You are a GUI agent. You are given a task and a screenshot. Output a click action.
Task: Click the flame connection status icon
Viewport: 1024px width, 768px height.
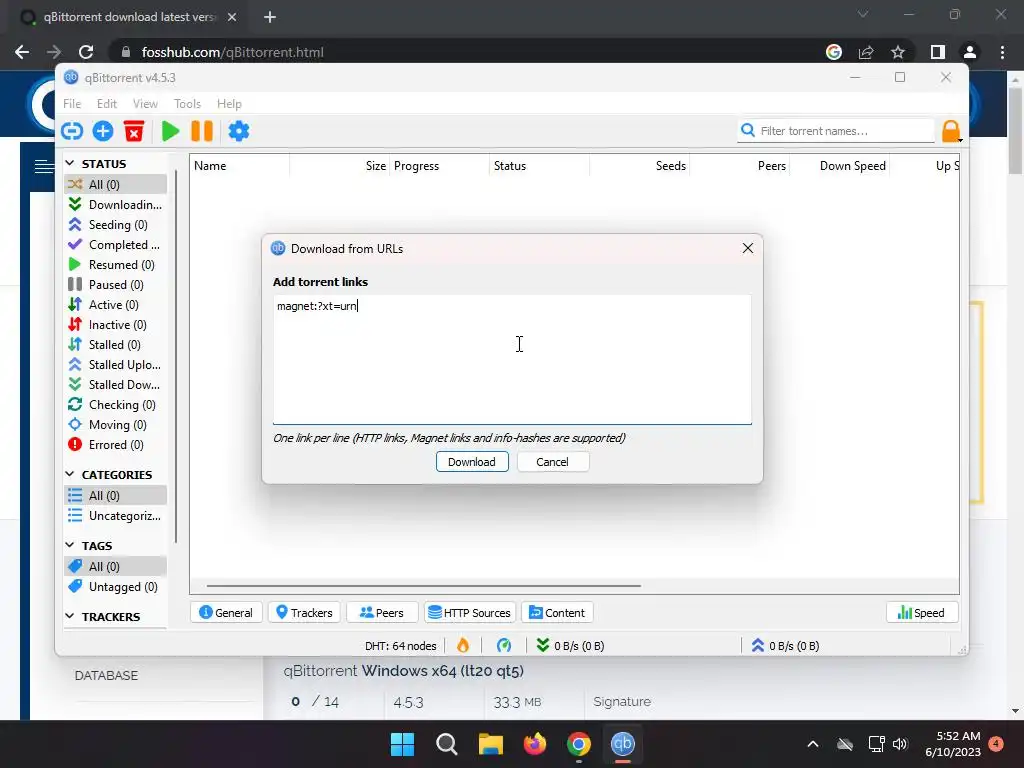pos(463,646)
